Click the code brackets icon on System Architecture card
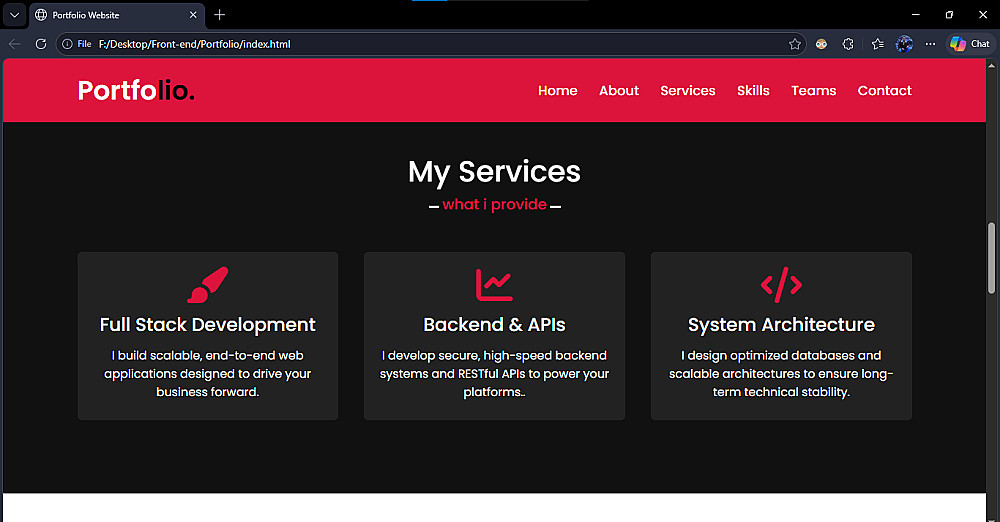 [x=781, y=285]
